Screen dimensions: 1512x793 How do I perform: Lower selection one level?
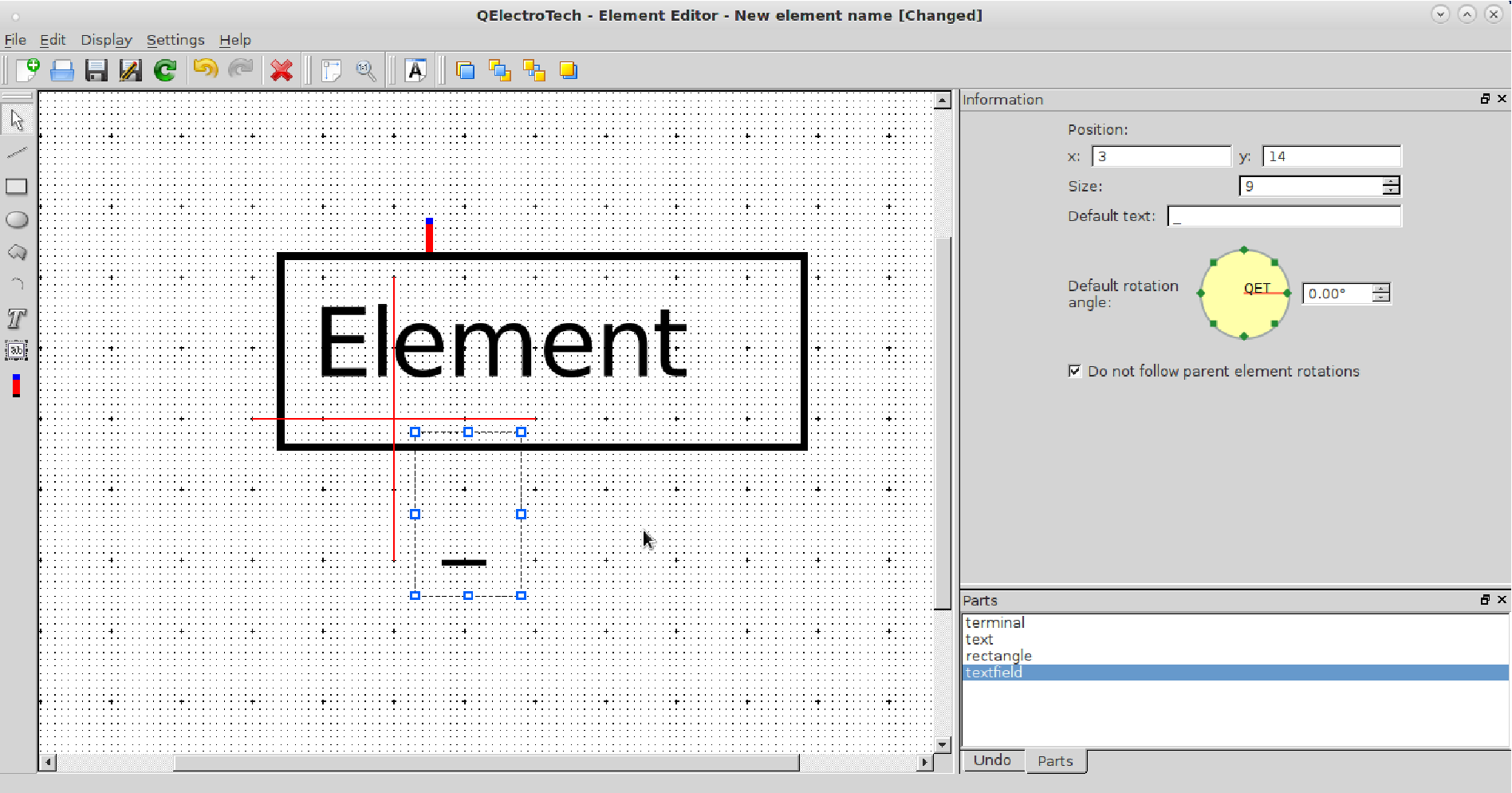(534, 70)
